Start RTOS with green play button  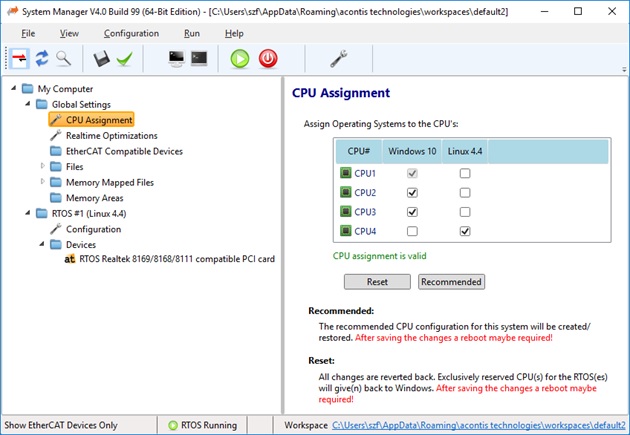(240, 59)
